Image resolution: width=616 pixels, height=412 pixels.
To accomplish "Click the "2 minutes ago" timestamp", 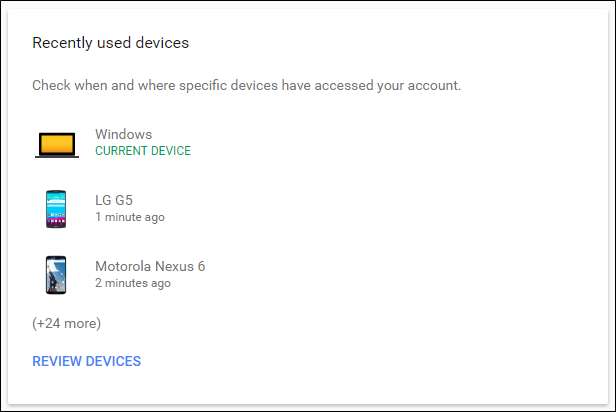I will (133, 283).
